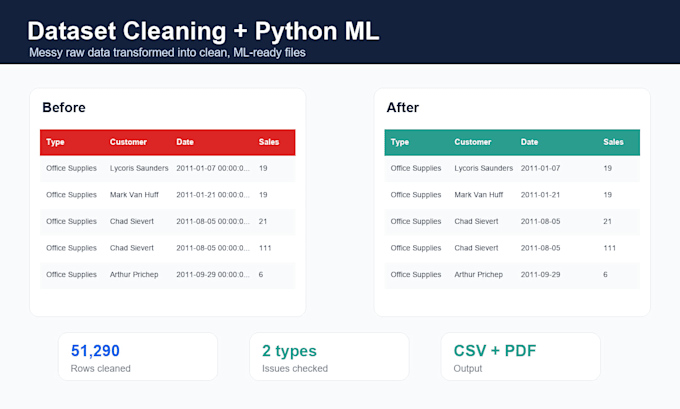Click the Date header in the green After table

(x=529, y=142)
